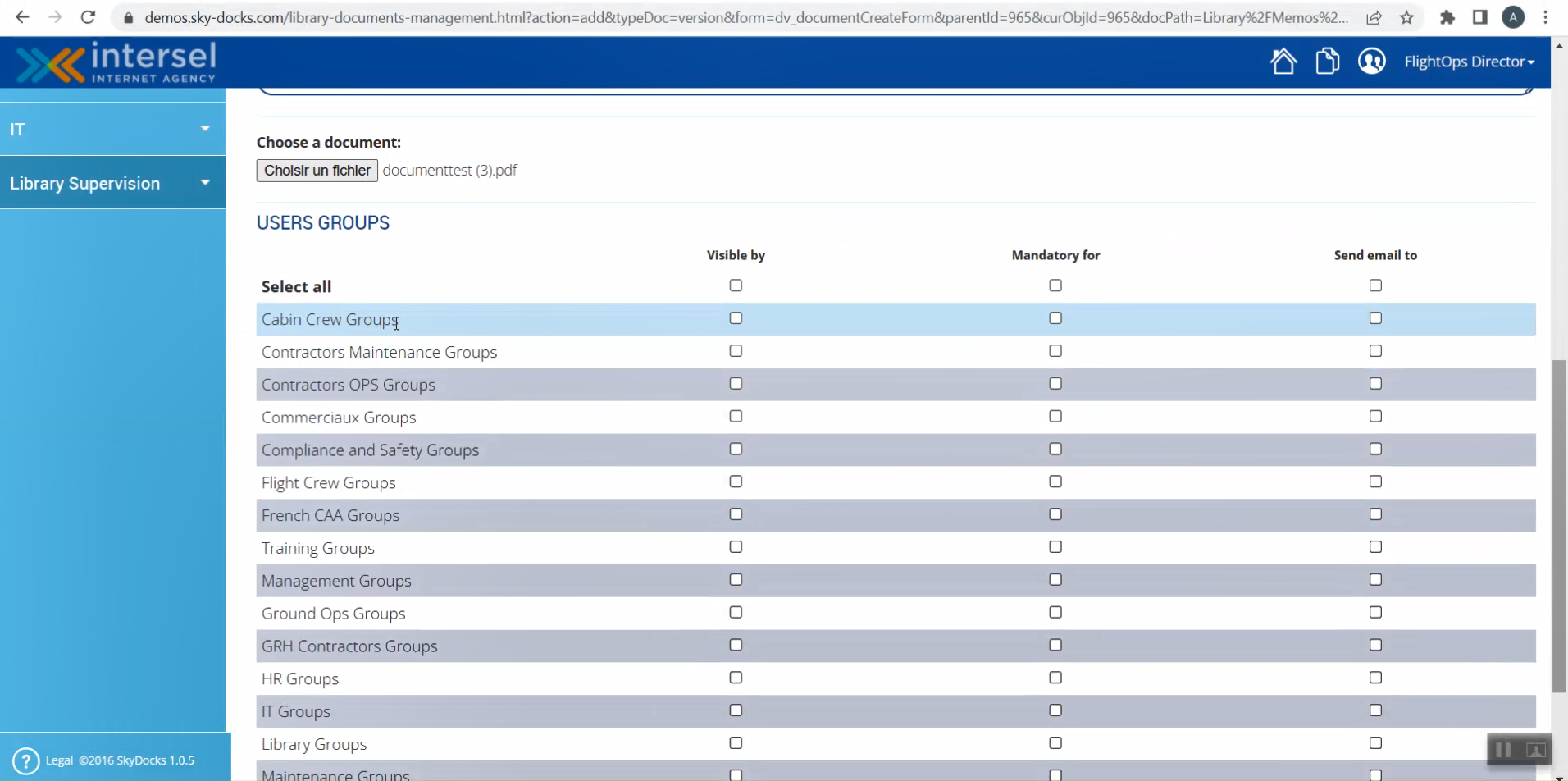Click the Cabin Crew Groups row label

pos(330,319)
